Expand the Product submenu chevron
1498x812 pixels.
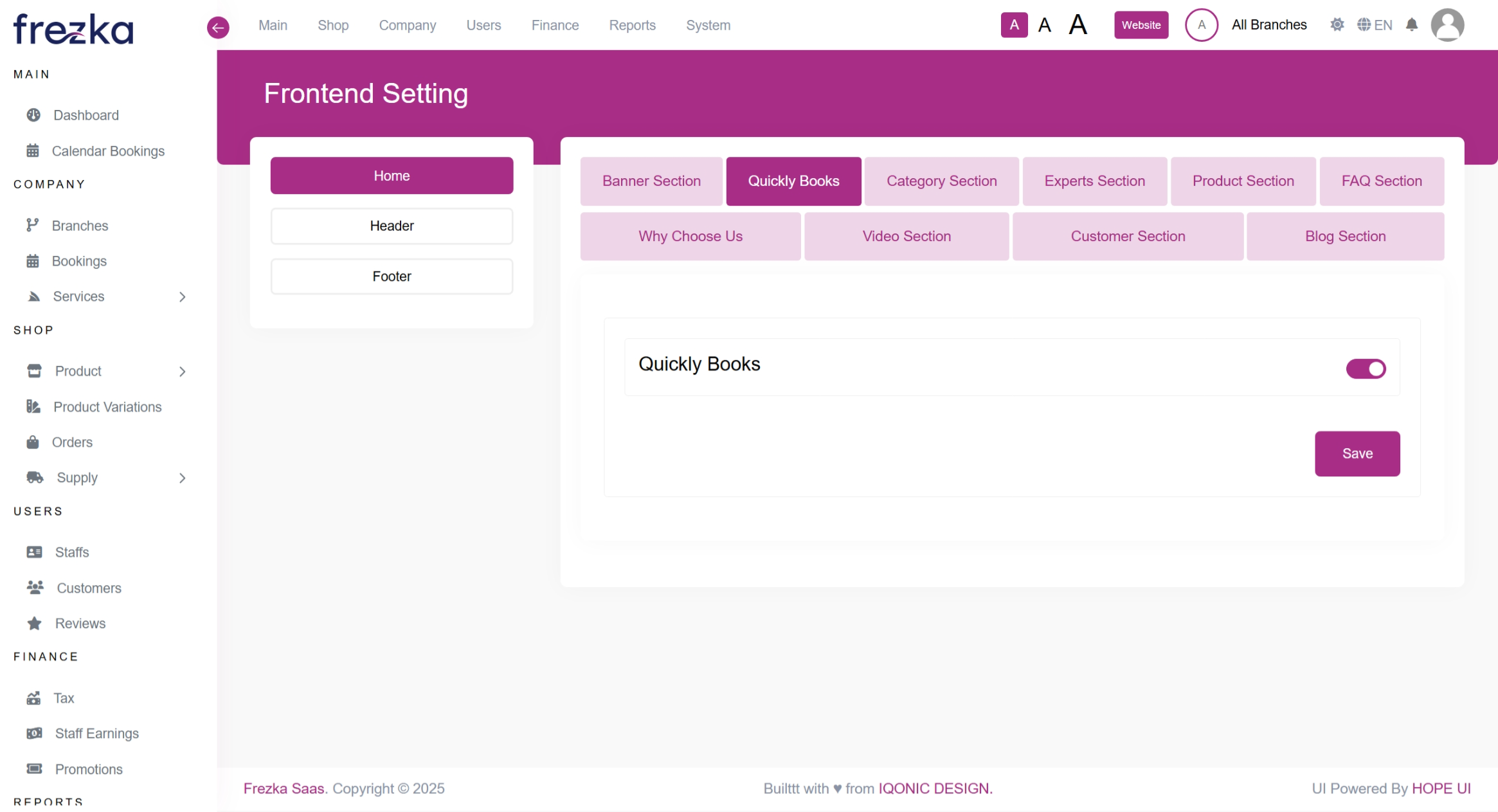pyautogui.click(x=183, y=371)
